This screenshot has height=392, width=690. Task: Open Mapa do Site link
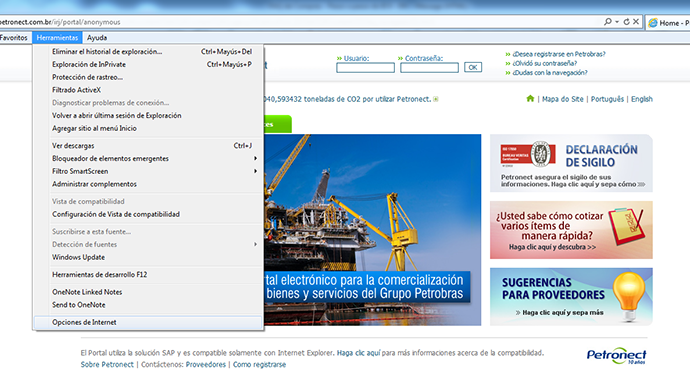pyautogui.click(x=562, y=99)
